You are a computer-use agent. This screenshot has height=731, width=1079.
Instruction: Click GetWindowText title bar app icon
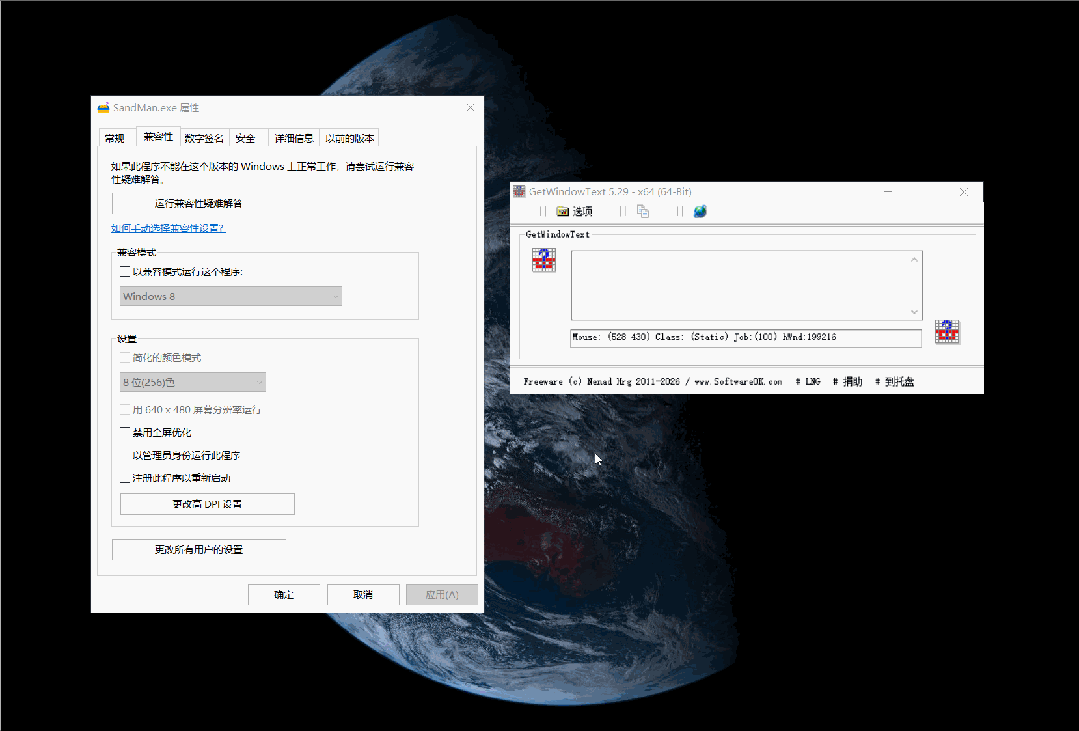coord(519,191)
